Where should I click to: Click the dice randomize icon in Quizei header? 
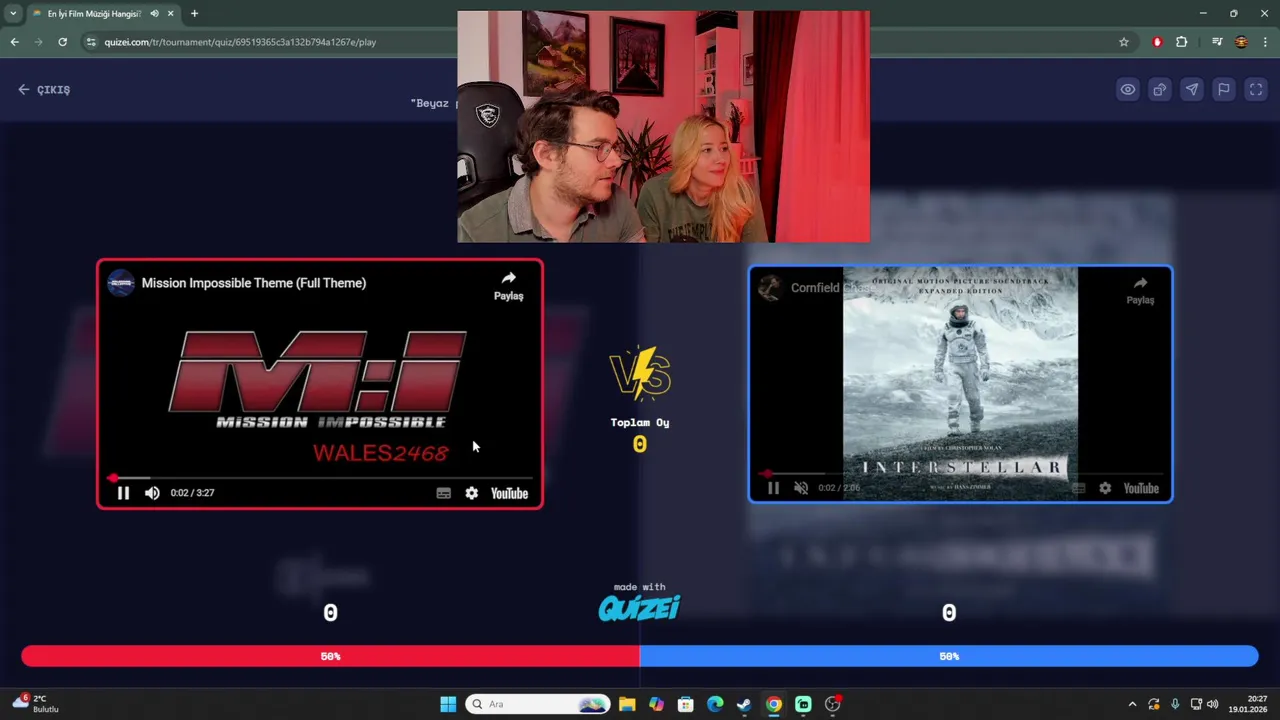click(x=1160, y=89)
